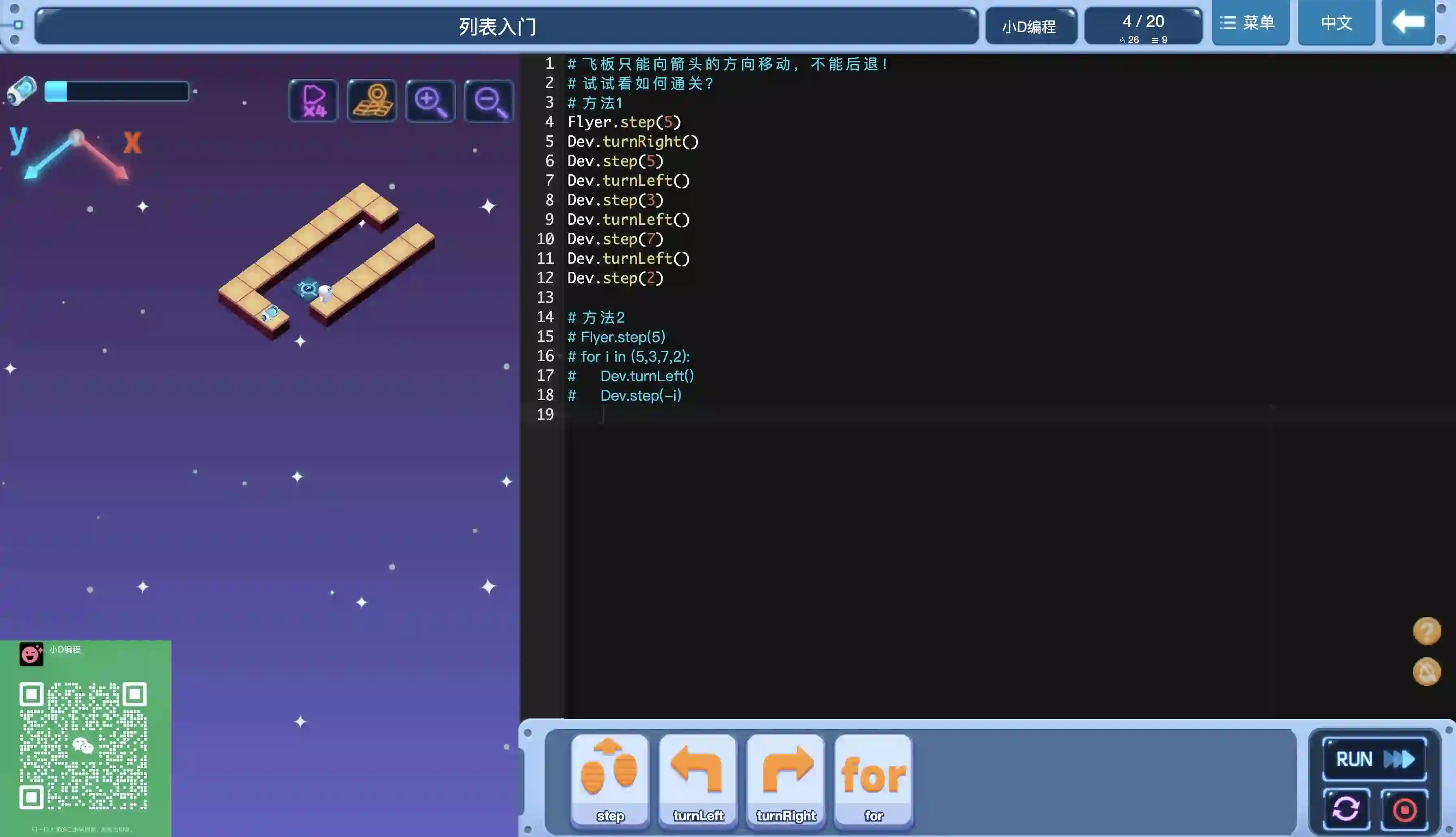Click the fuel progress bar

click(117, 91)
